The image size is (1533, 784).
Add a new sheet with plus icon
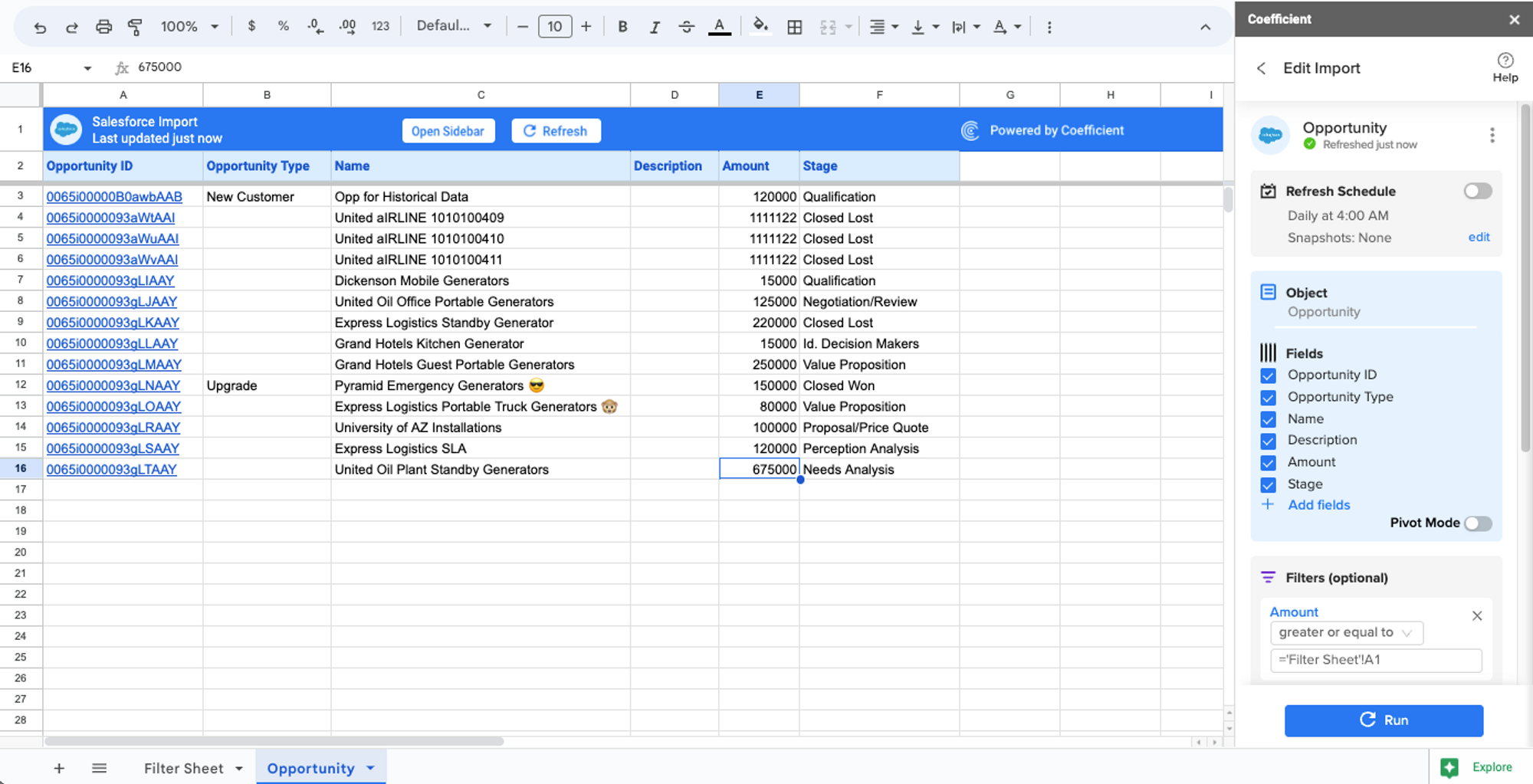(x=59, y=768)
